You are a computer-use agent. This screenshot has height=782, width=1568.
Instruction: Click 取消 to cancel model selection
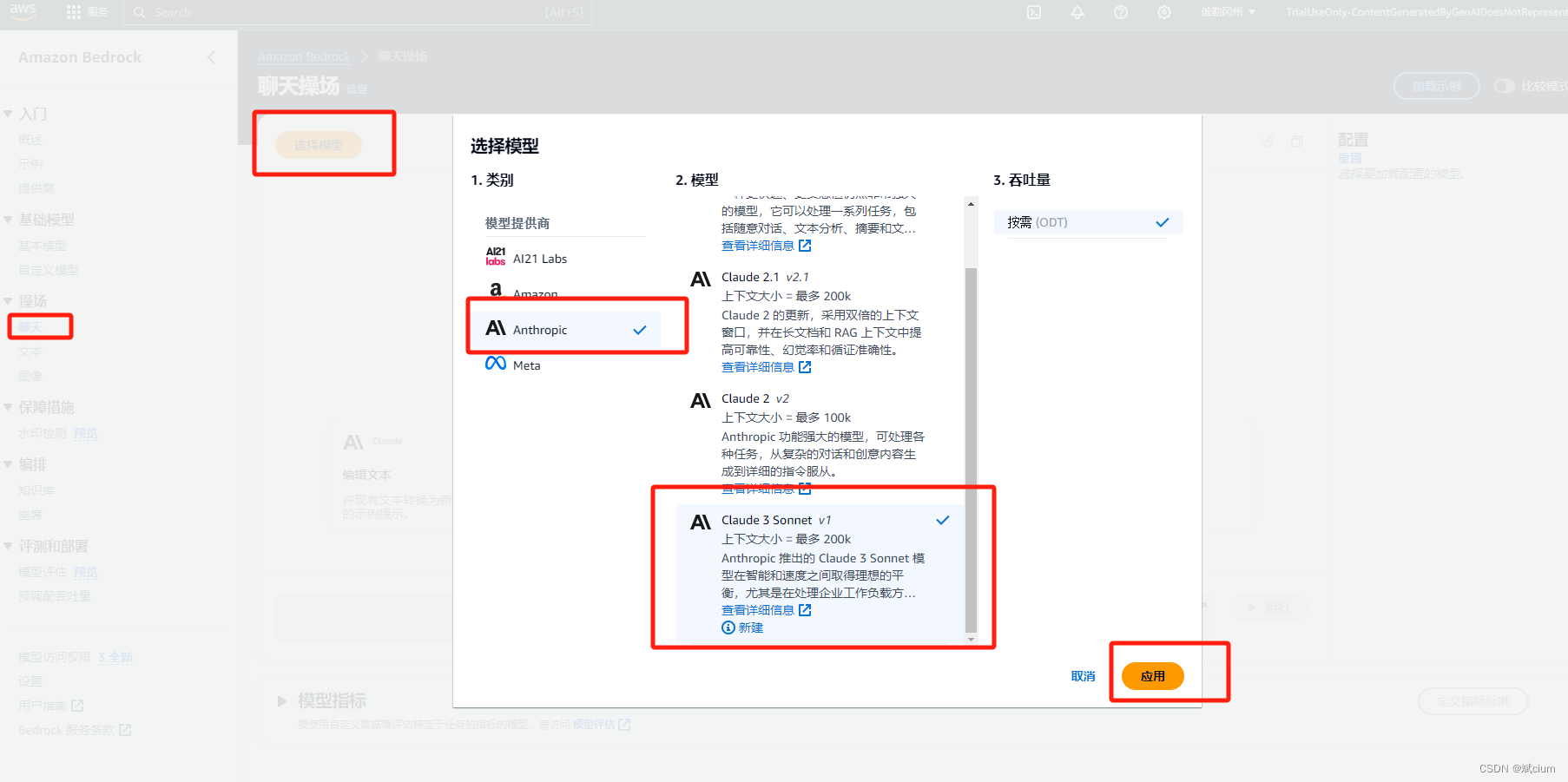point(1083,676)
